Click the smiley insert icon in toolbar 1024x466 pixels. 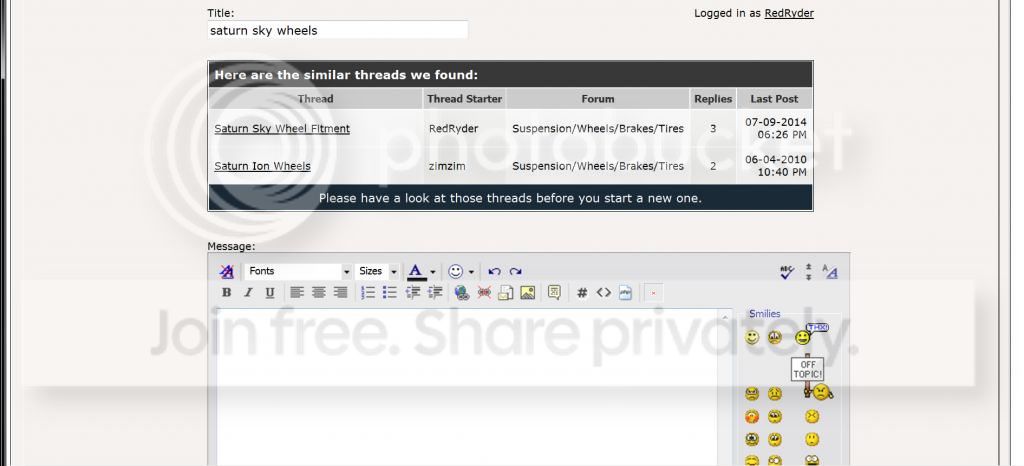pos(456,272)
